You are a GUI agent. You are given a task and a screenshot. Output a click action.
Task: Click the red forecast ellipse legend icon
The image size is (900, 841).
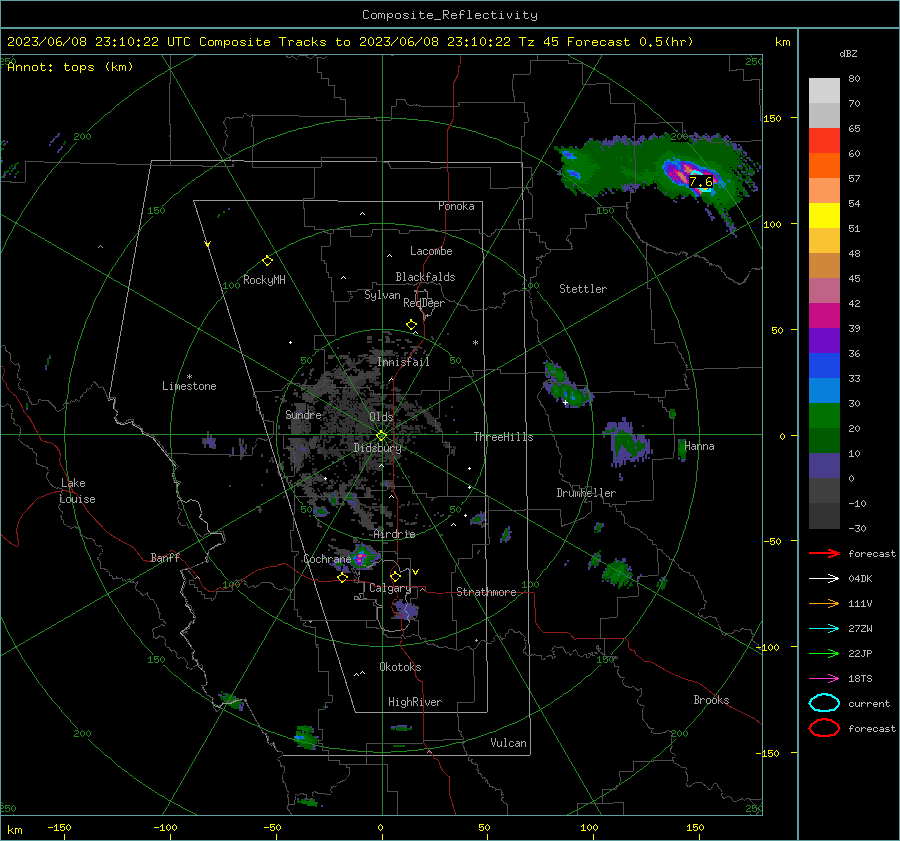[x=824, y=728]
